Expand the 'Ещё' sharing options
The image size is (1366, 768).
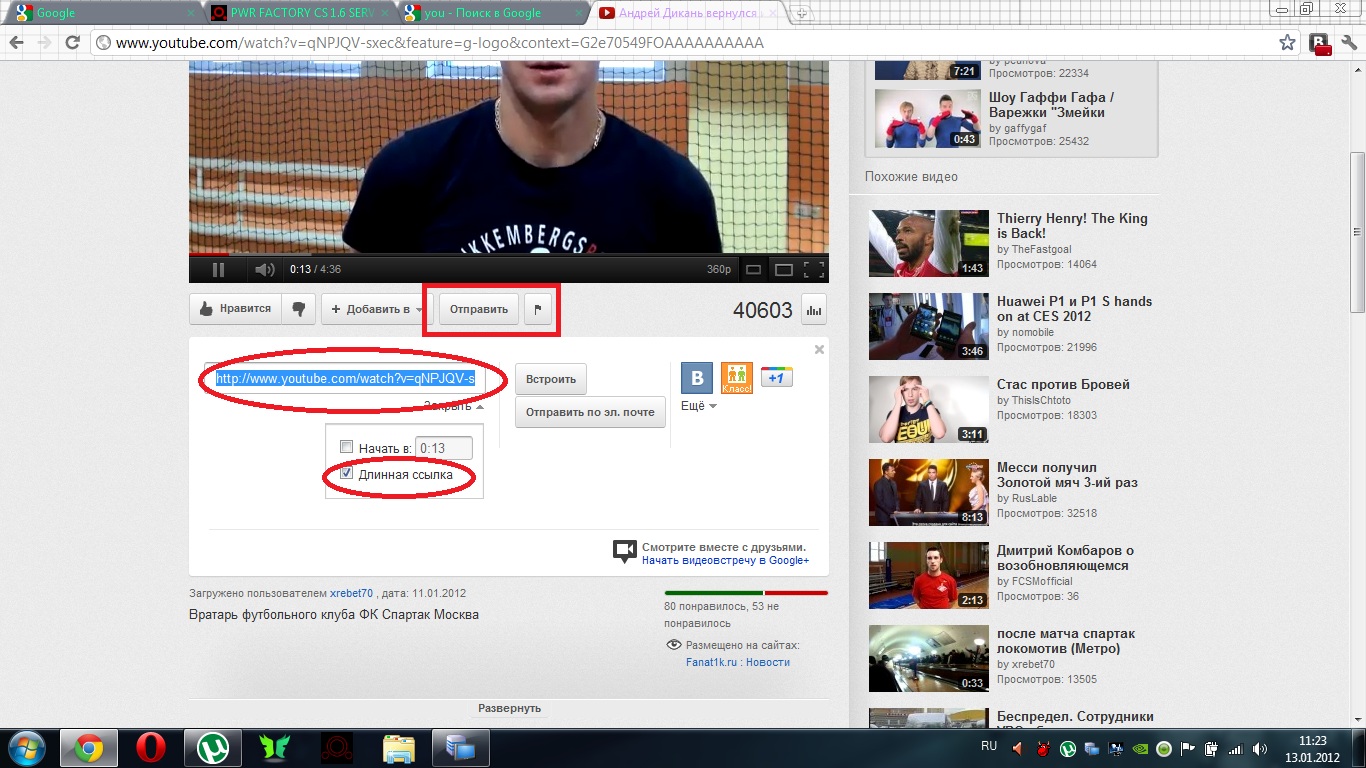(699, 406)
